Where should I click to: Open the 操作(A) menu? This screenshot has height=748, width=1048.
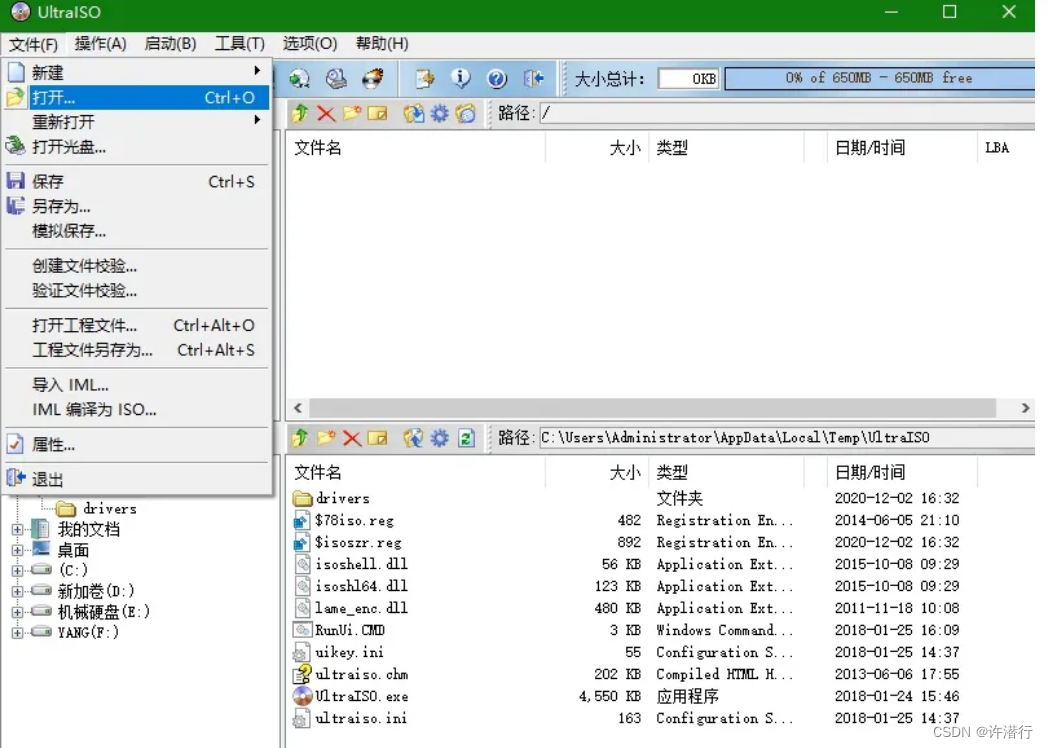point(100,44)
